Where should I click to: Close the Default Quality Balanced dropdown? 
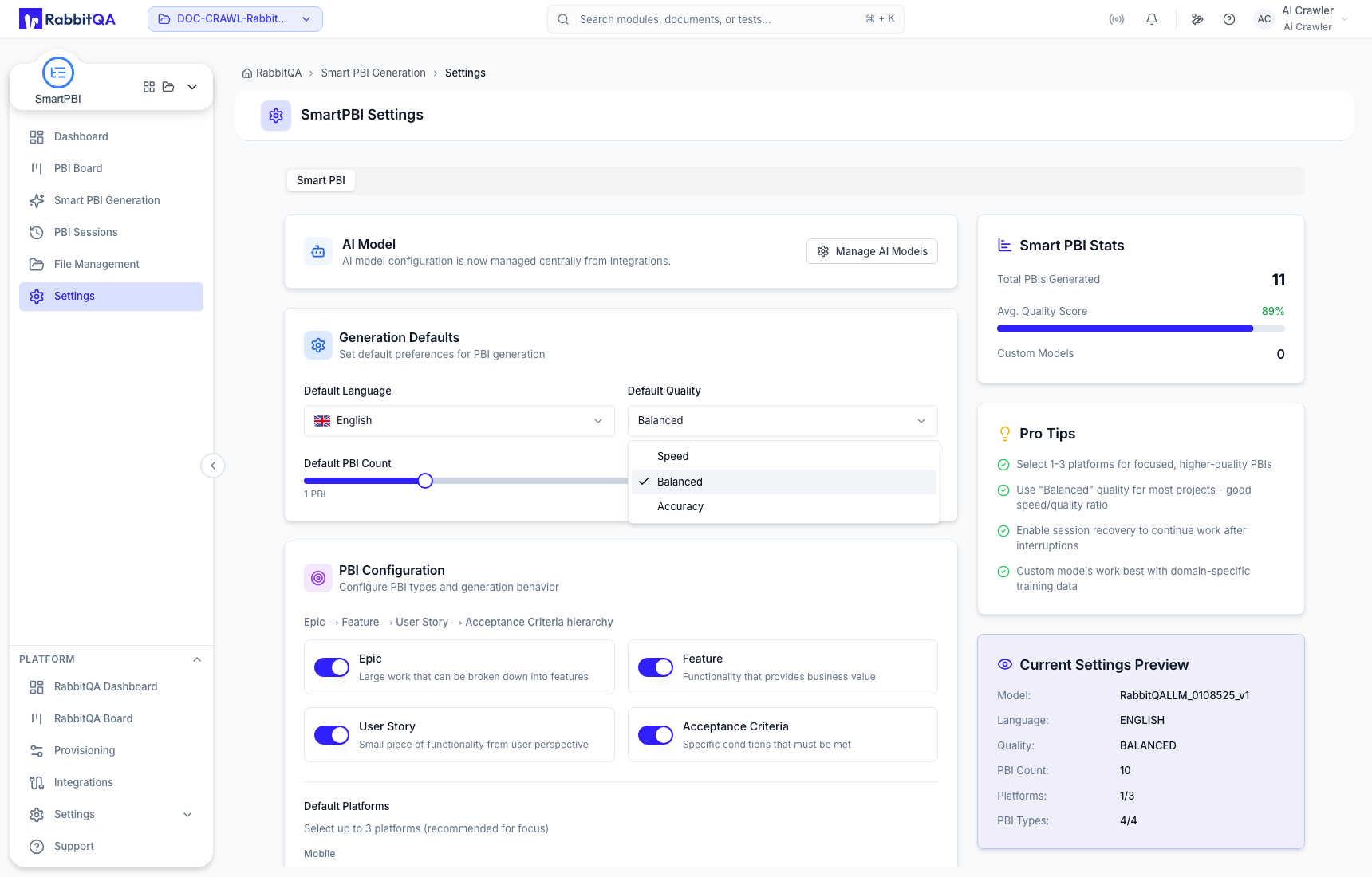(783, 421)
